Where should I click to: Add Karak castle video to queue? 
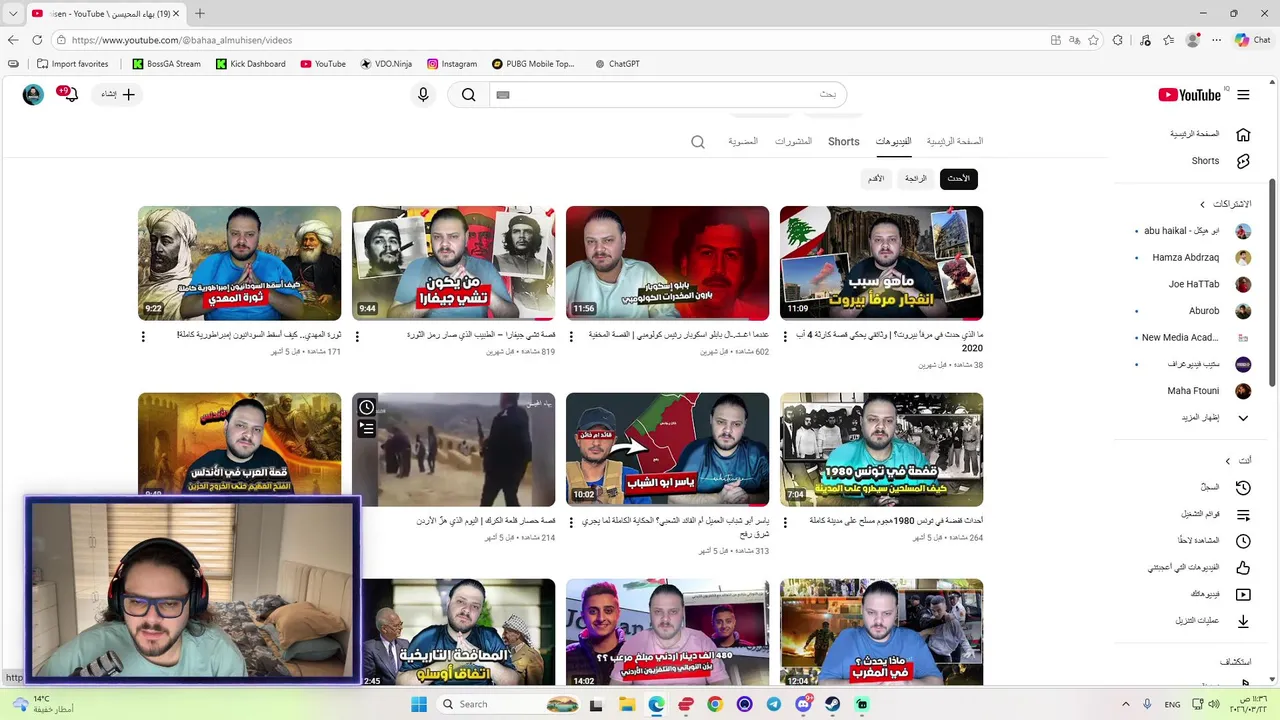point(367,429)
